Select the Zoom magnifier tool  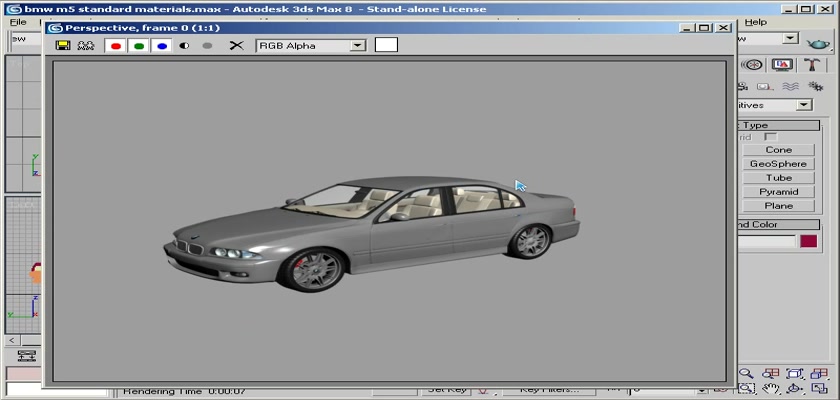pos(746,373)
